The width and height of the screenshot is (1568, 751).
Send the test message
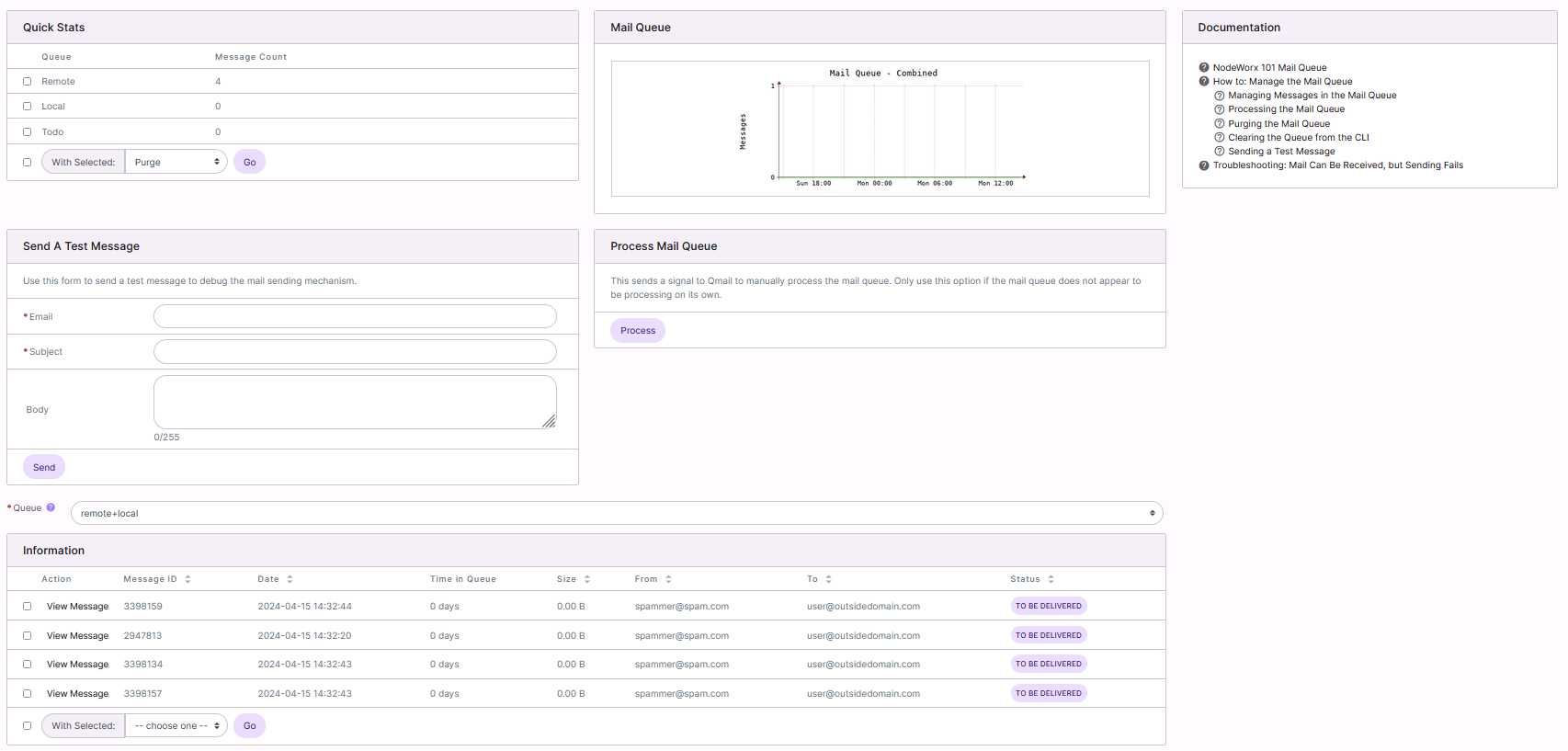click(x=44, y=467)
